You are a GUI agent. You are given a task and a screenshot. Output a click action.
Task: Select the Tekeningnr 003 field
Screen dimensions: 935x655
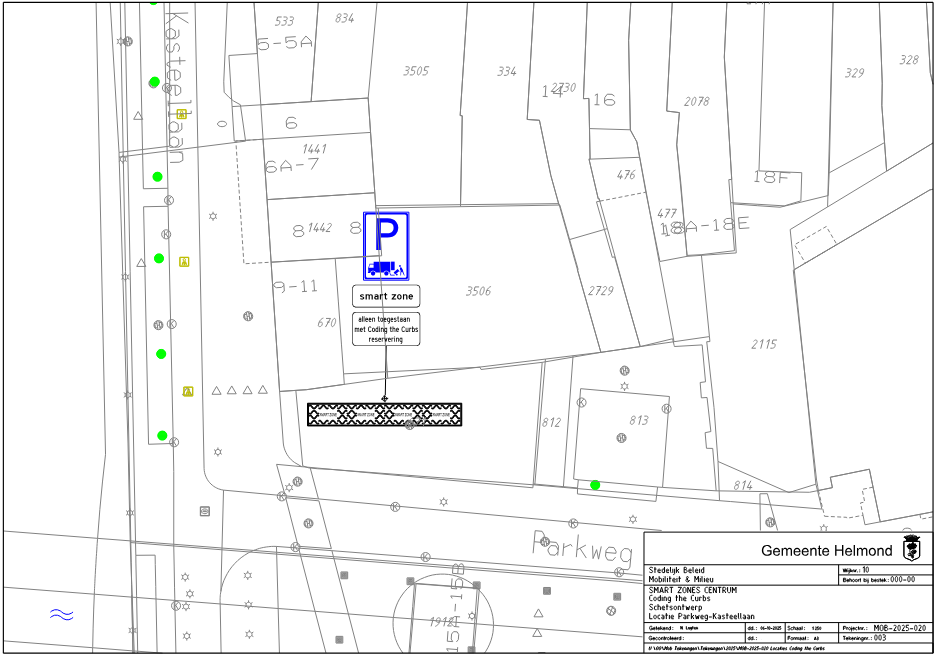[880, 637]
